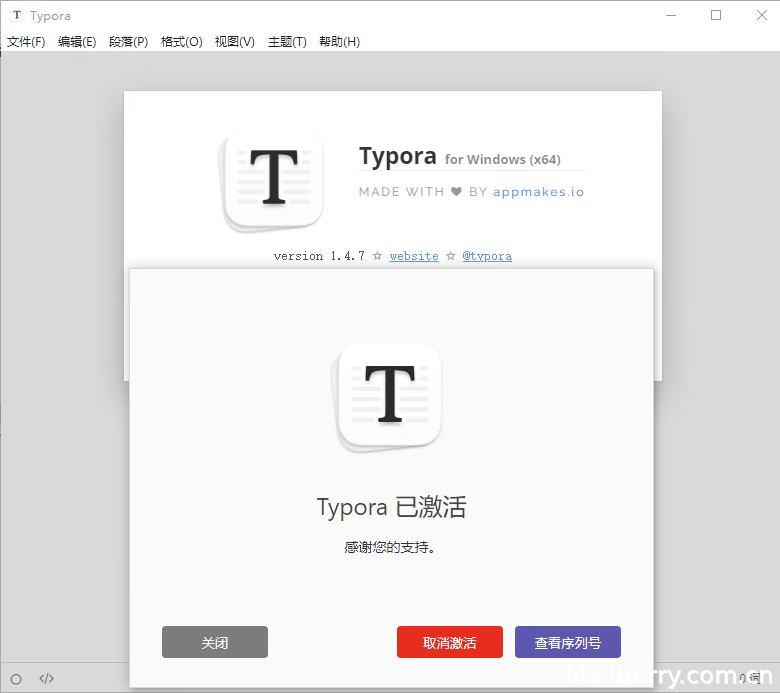
Task: Click the Typora title bar app icon
Action: pyautogui.click(x=17, y=15)
